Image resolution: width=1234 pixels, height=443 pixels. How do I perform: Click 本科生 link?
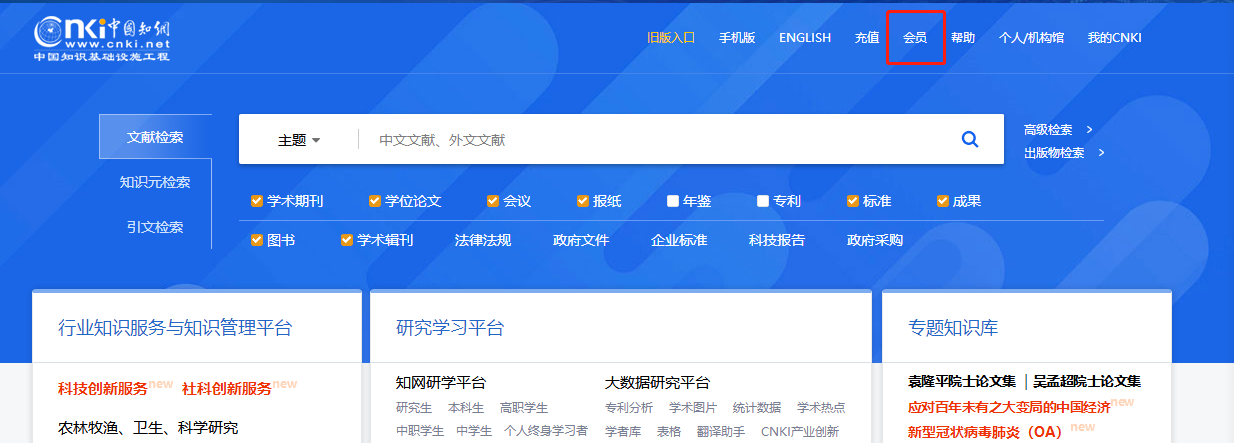[x=466, y=407]
